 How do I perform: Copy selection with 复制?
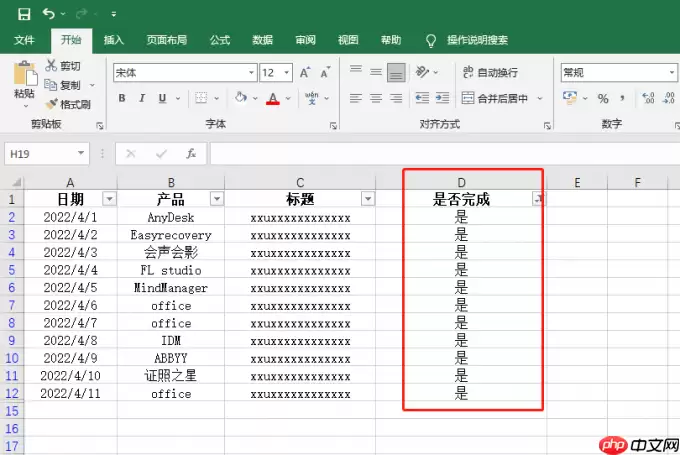[x=63, y=85]
